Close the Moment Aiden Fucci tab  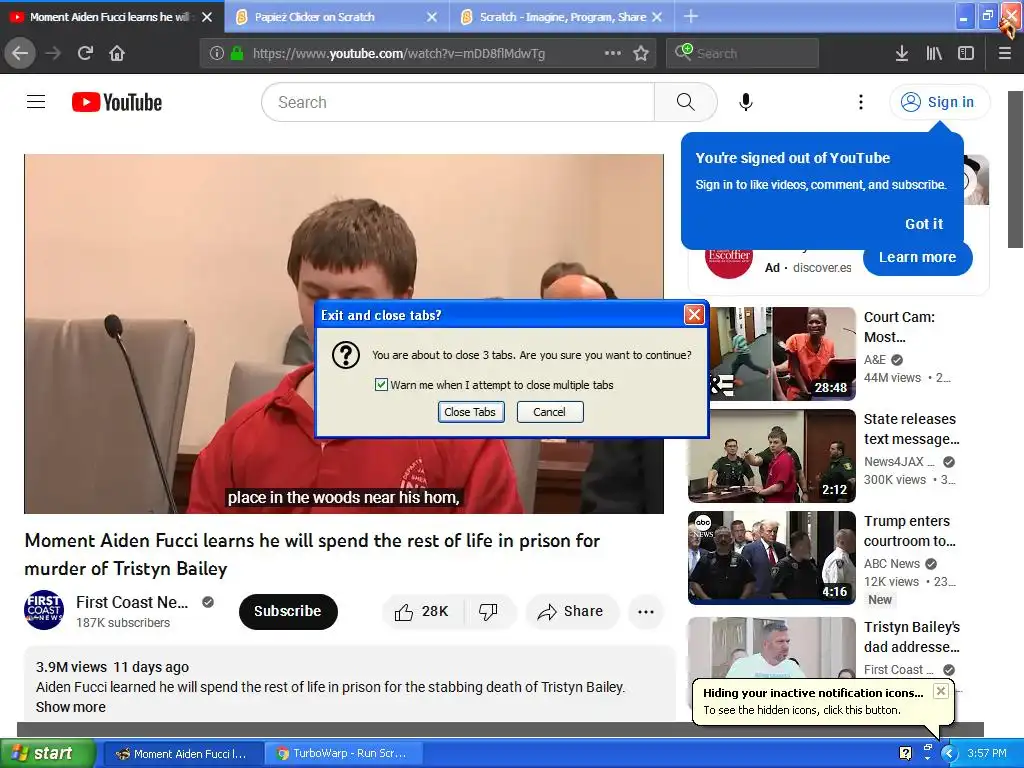pyautogui.click(x=207, y=17)
